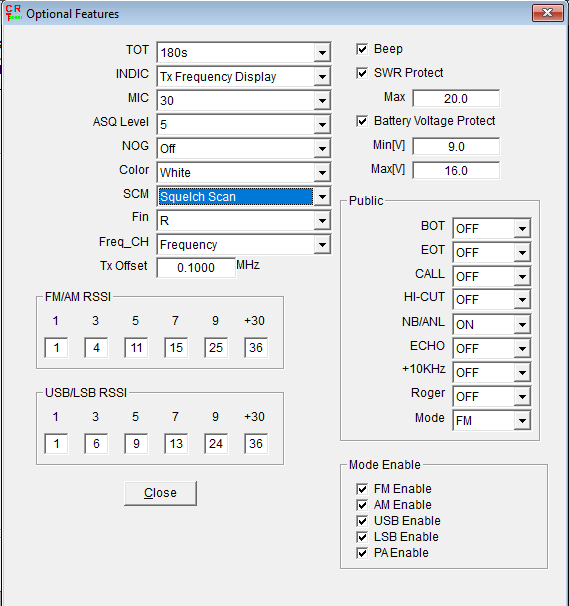Open the BOT dropdown
The image size is (569, 606).
tap(492, 228)
